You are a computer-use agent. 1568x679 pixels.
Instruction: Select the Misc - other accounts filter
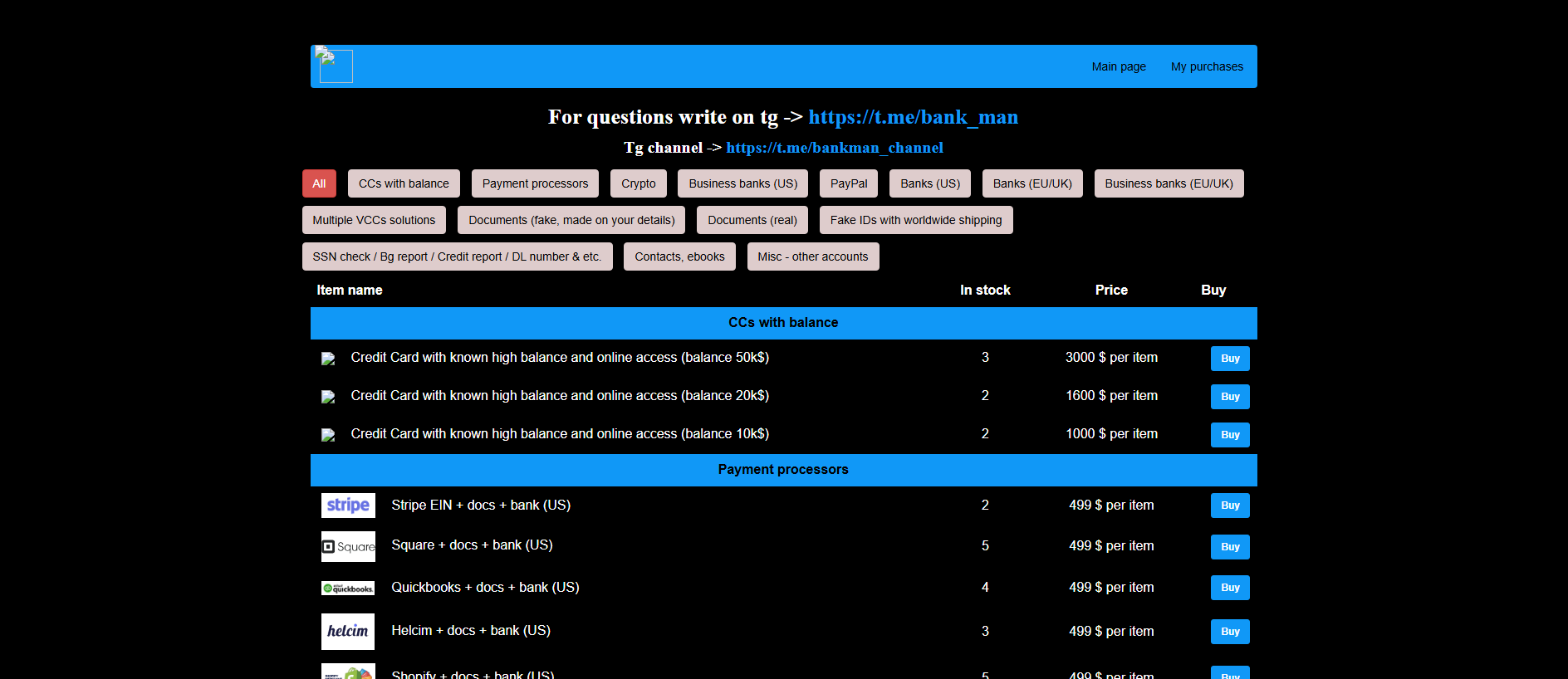pyautogui.click(x=813, y=256)
